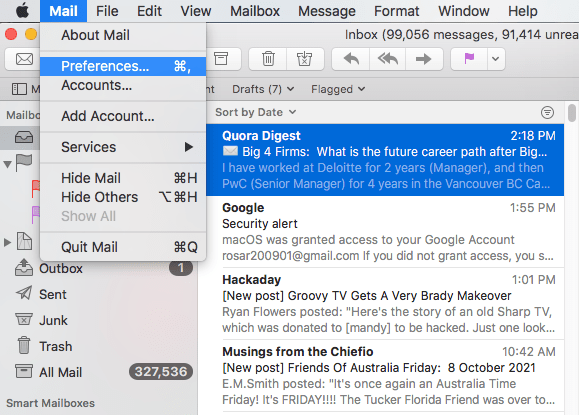579x415 pixels.
Task: Toggle the mailbox sidebar list button
Action: pyautogui.click(x=19, y=89)
